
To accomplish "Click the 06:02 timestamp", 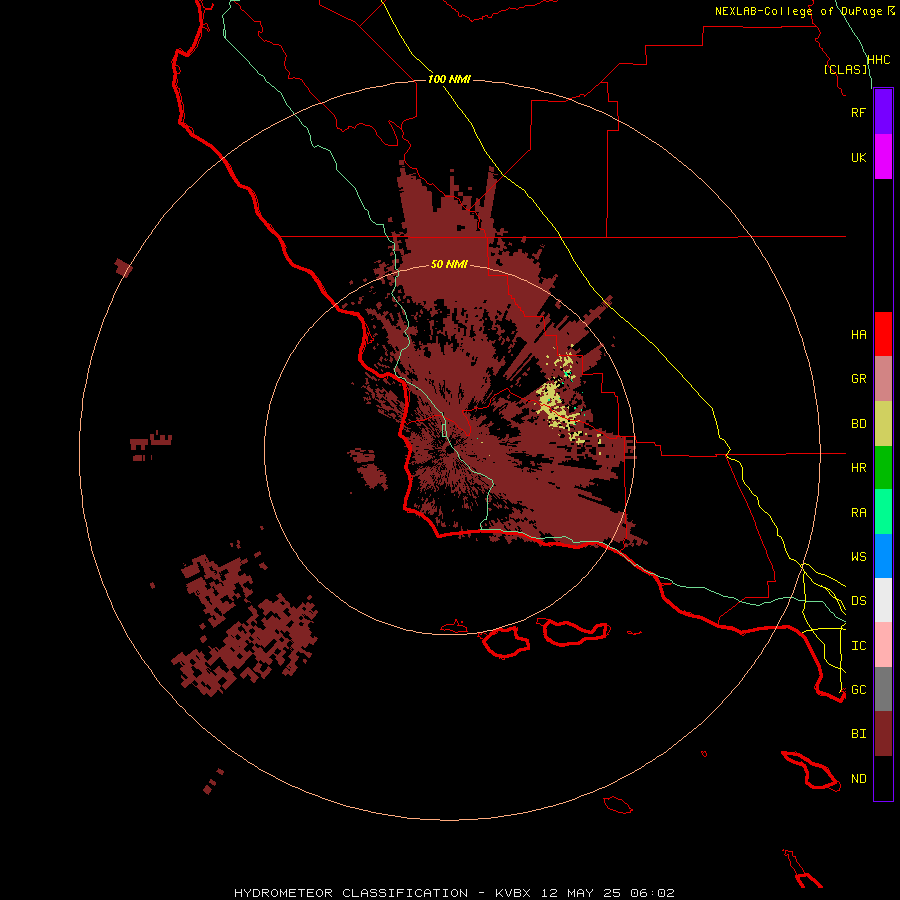I will coord(651,893).
